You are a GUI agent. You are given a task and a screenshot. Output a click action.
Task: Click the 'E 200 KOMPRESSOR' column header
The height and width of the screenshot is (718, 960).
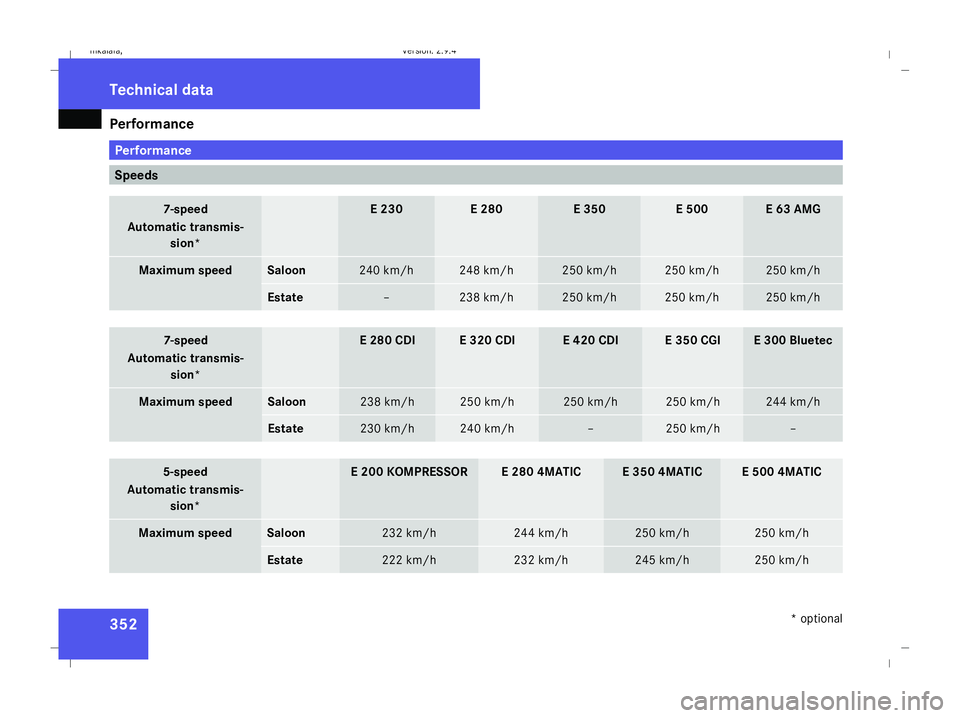point(409,472)
